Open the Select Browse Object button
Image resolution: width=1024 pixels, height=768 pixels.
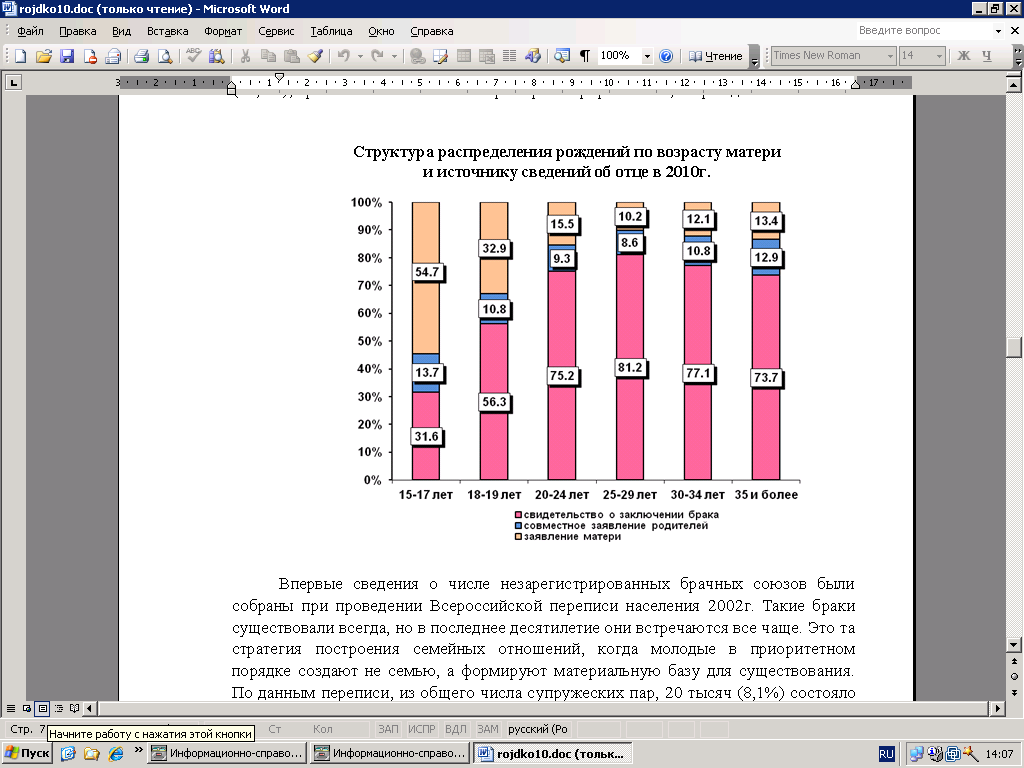coord(1014,677)
